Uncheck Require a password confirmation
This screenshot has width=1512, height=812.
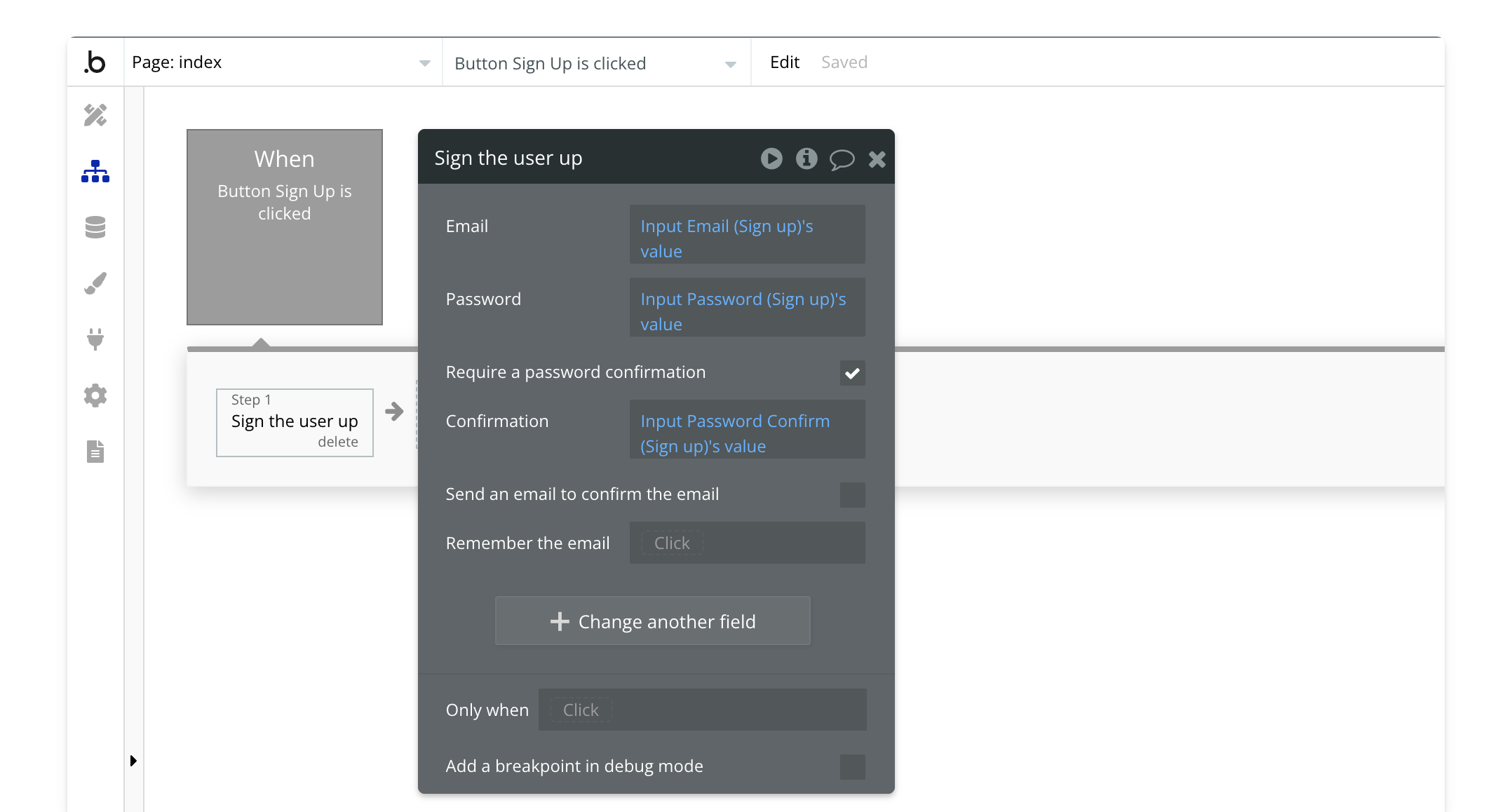[x=852, y=373]
